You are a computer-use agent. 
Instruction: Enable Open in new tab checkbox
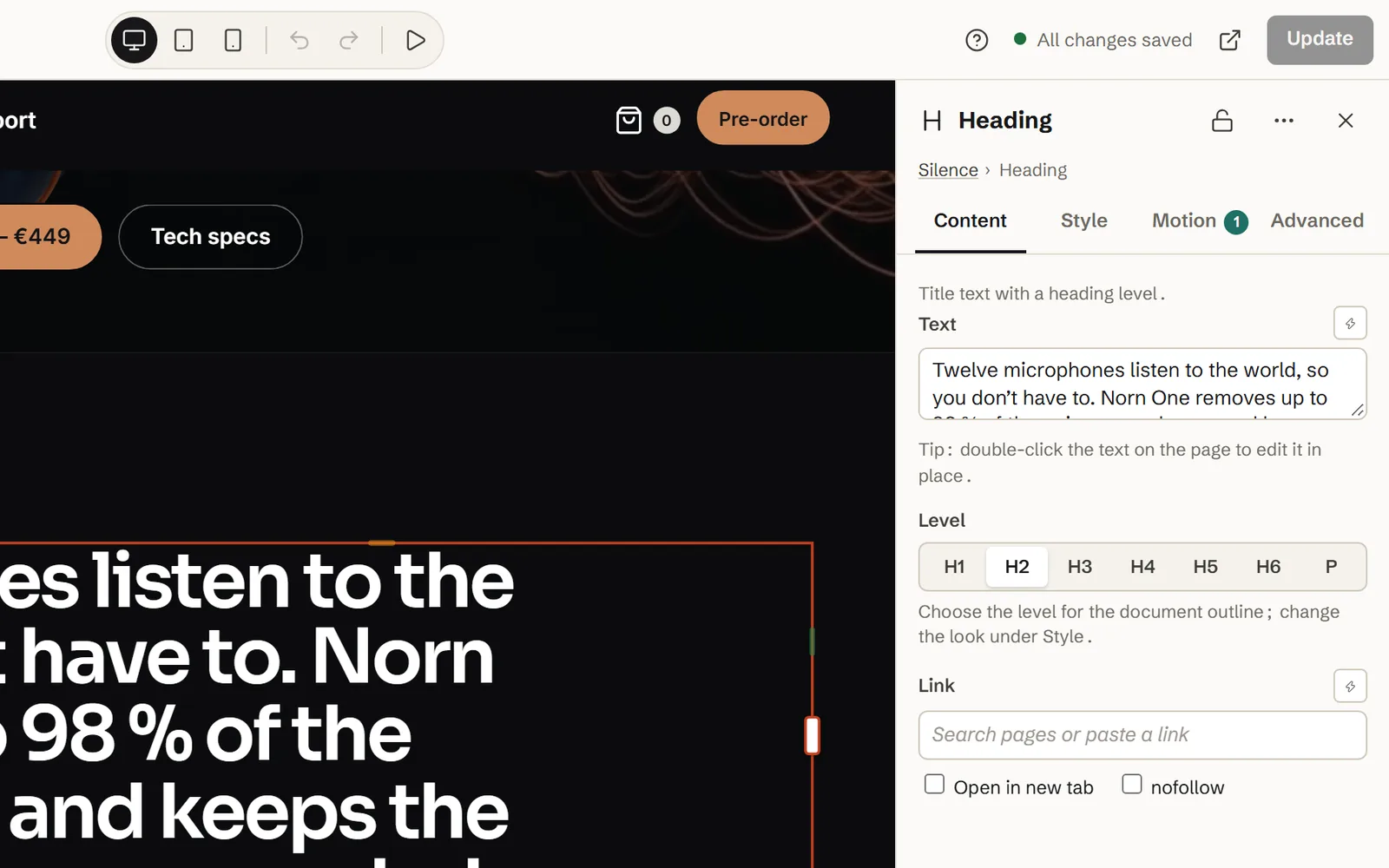(934, 784)
